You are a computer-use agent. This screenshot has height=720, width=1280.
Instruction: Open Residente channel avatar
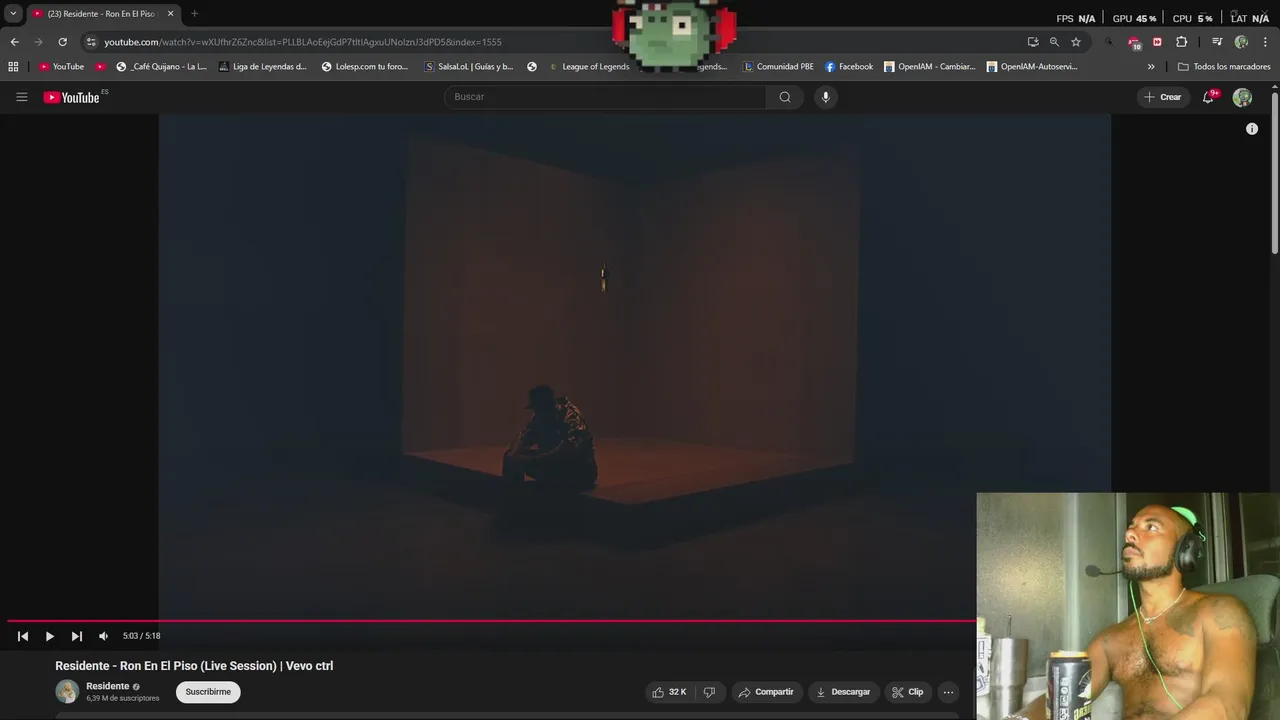point(67,691)
